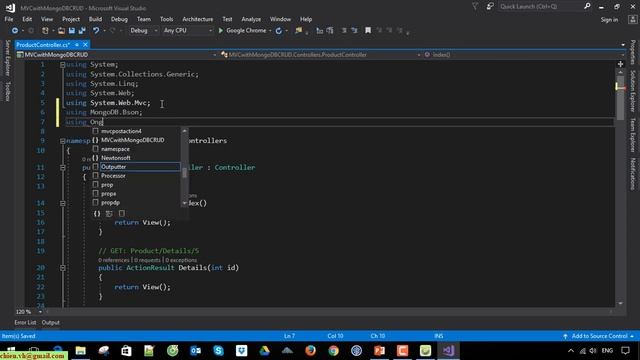Click Add to Source Control in status bar
The image size is (640, 360).
(599, 336)
